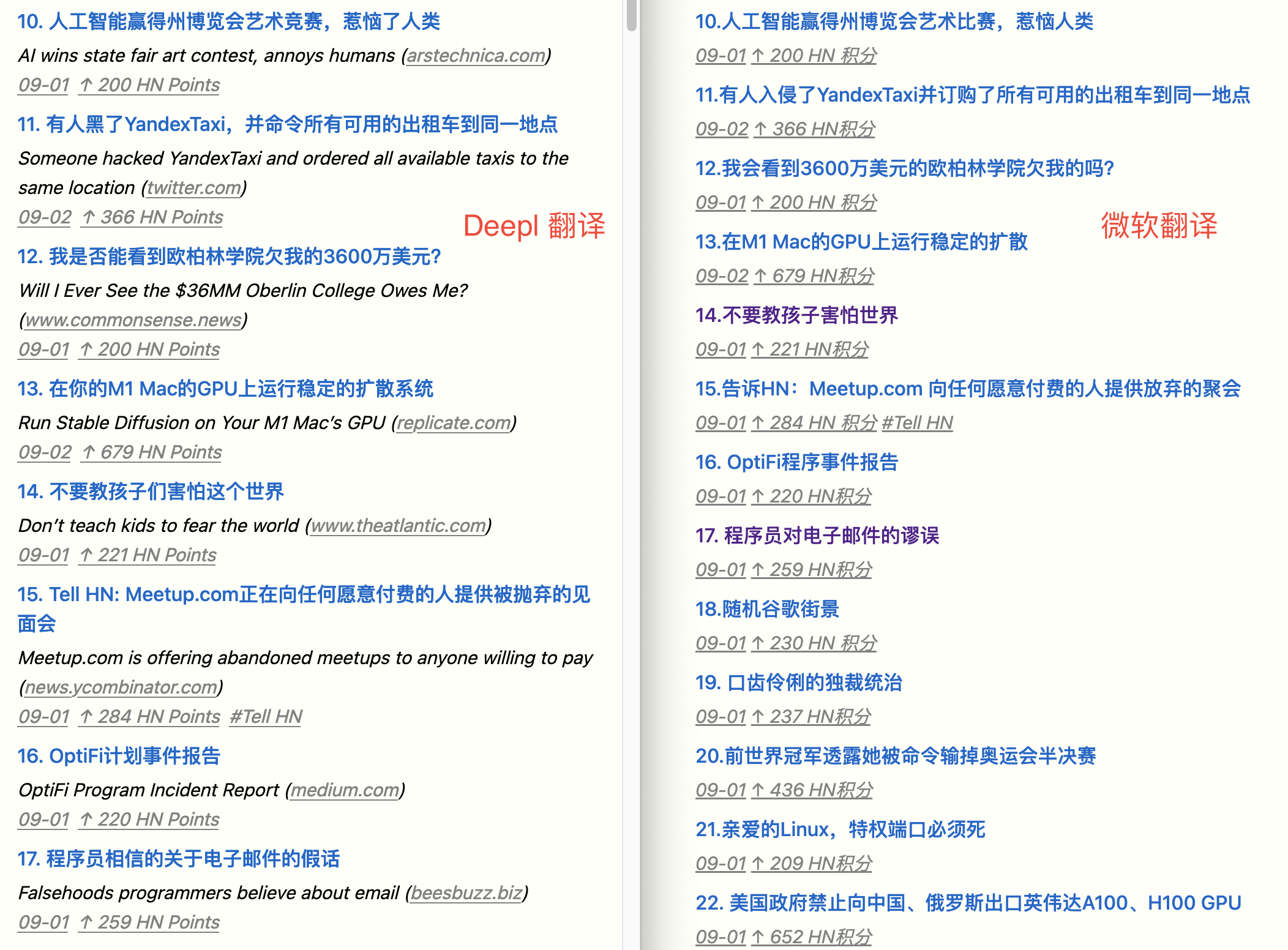The width and height of the screenshot is (1288, 950).
Task: Open Microsoft headline 17 程序员对电子邮件的谬误
Action: 817,536
